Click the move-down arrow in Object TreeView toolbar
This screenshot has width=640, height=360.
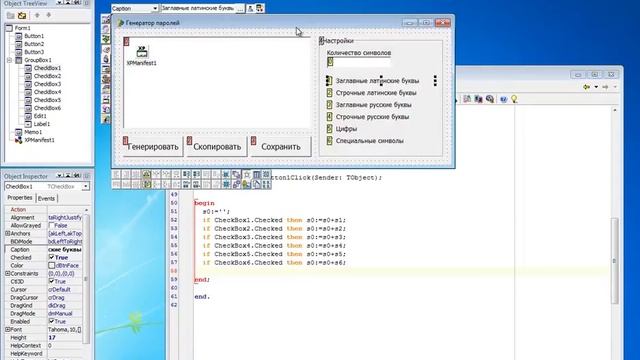point(49,16)
